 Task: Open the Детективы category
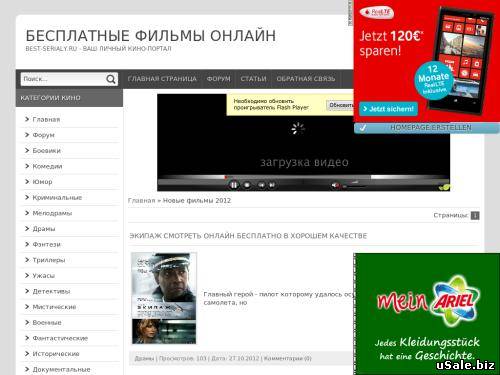pos(51,292)
